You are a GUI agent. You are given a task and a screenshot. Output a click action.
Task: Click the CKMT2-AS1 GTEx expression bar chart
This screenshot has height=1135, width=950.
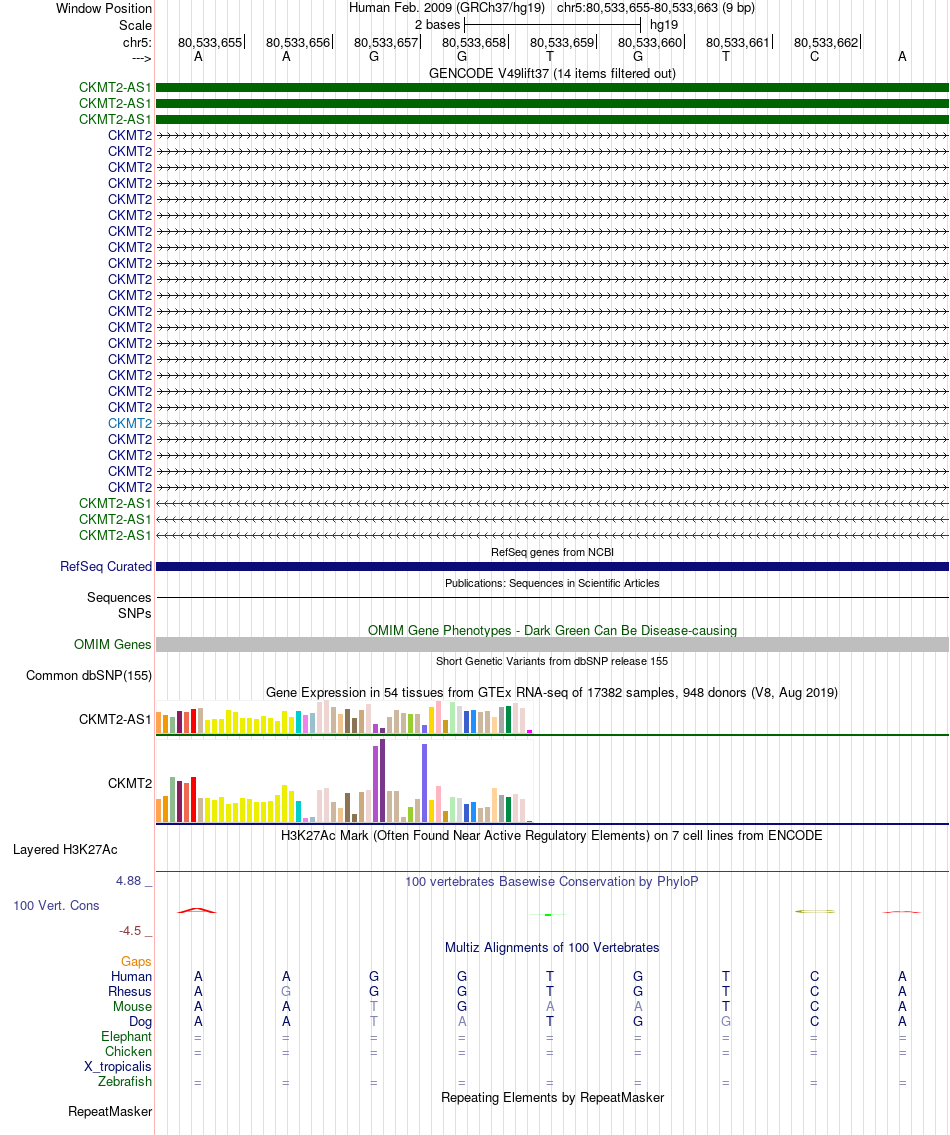pos(345,717)
